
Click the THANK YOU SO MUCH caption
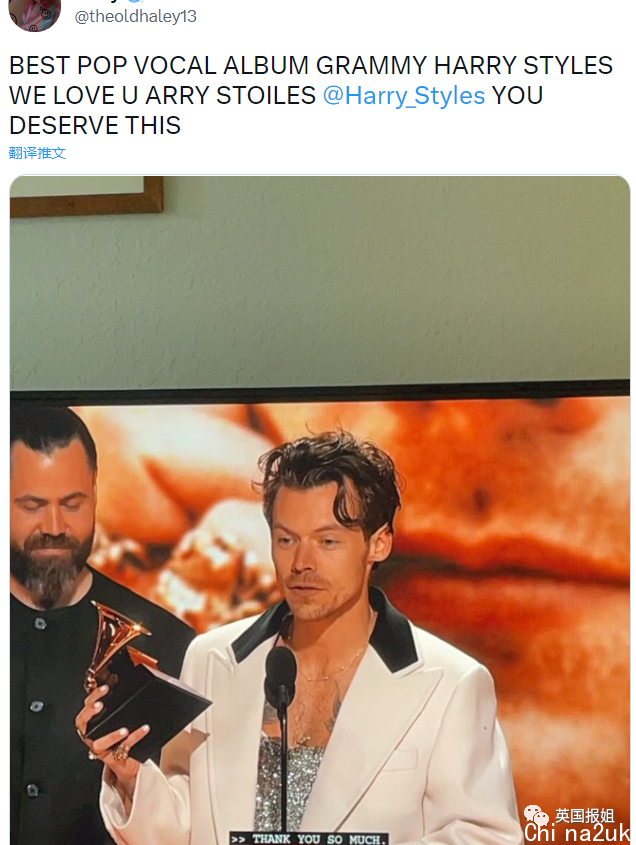[x=309, y=839]
